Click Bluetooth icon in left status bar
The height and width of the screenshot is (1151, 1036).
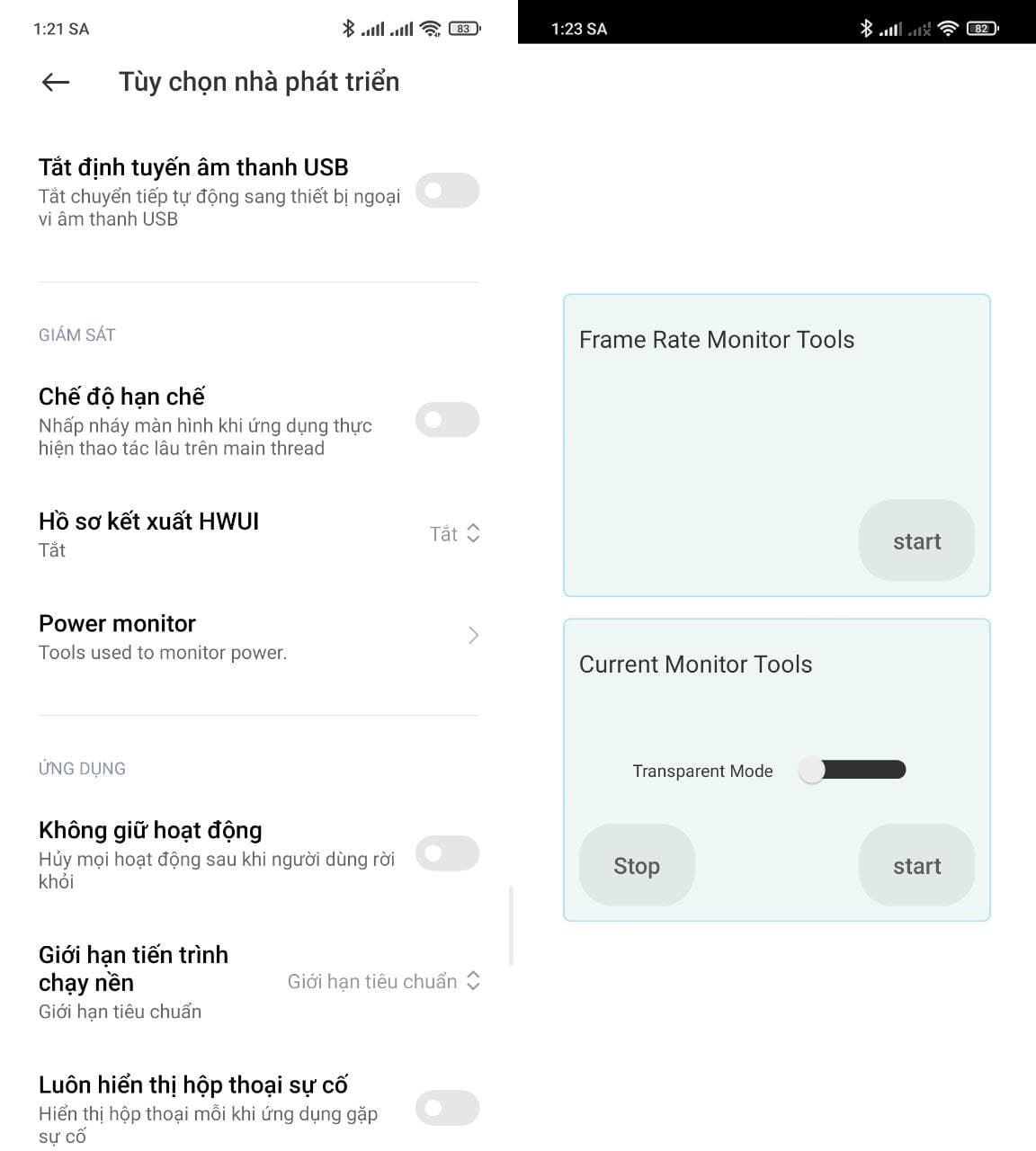click(348, 29)
